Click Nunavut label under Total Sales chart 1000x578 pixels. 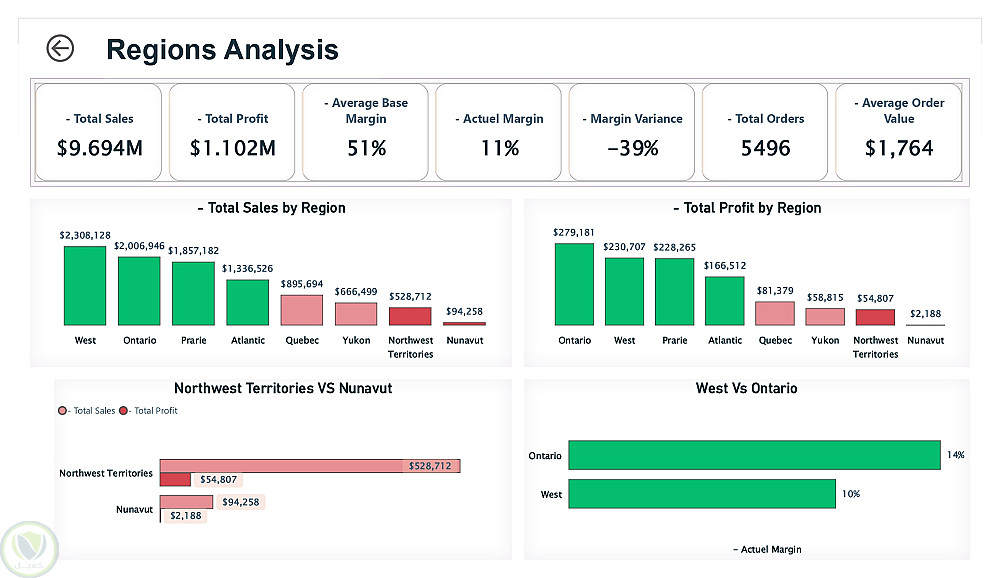(464, 341)
